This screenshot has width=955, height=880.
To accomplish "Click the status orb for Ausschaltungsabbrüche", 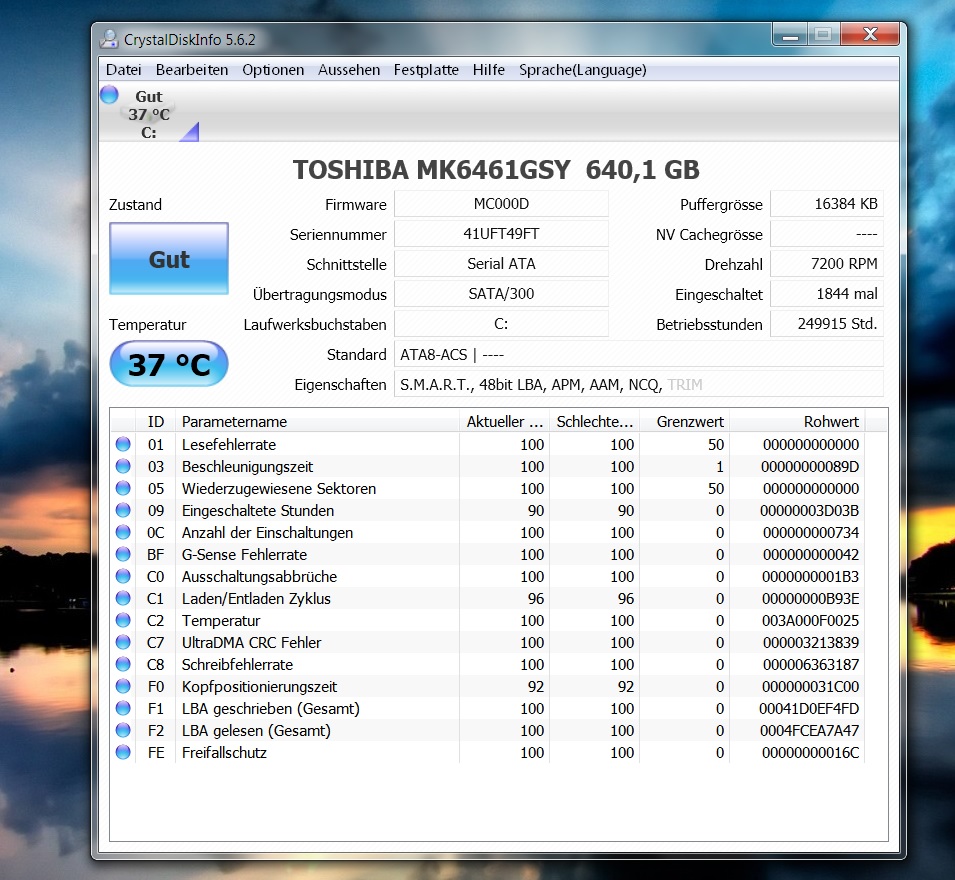I will pyautogui.click(x=123, y=576).
